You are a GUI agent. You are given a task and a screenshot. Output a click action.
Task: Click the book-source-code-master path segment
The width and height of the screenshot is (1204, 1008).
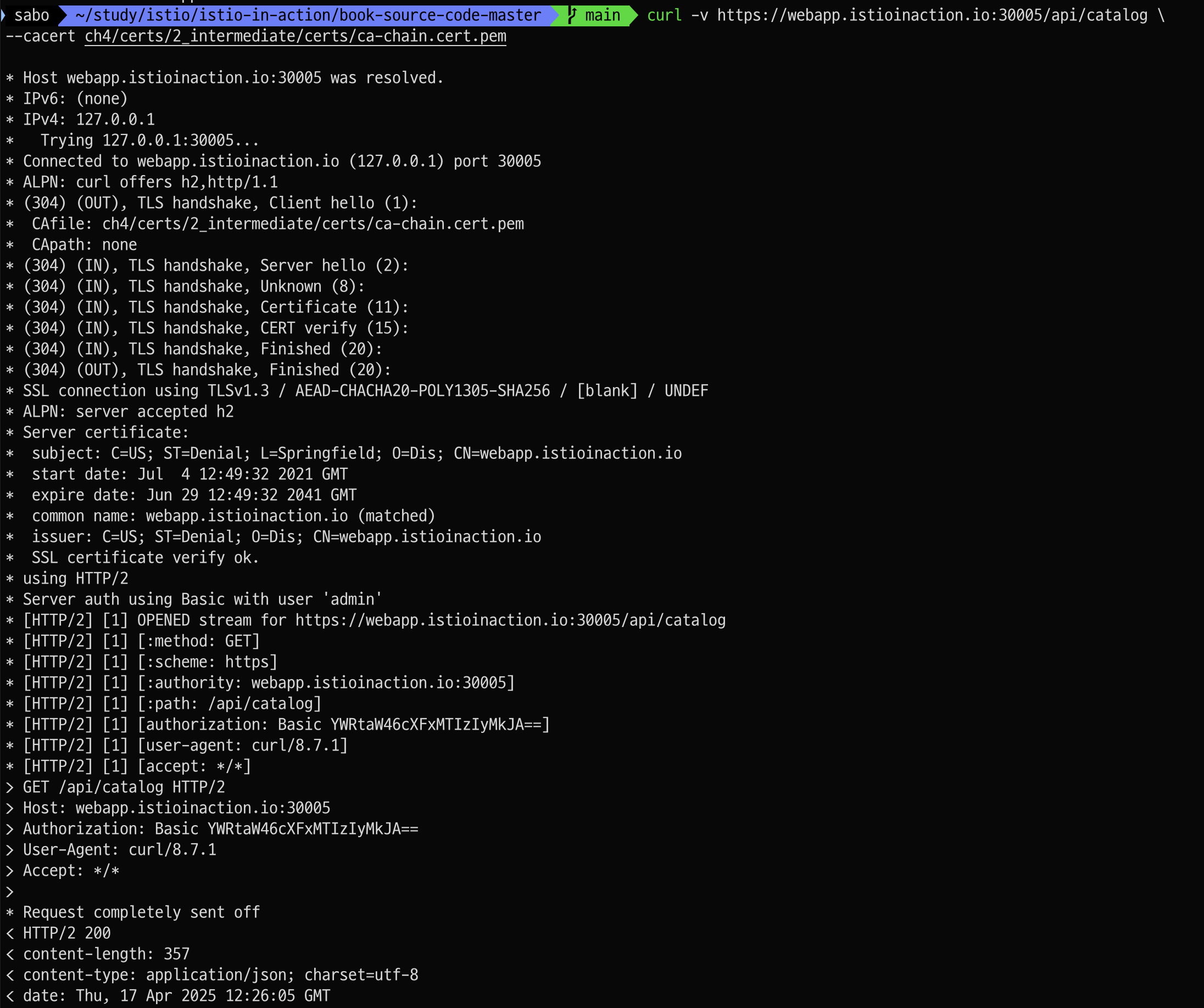coord(440,15)
